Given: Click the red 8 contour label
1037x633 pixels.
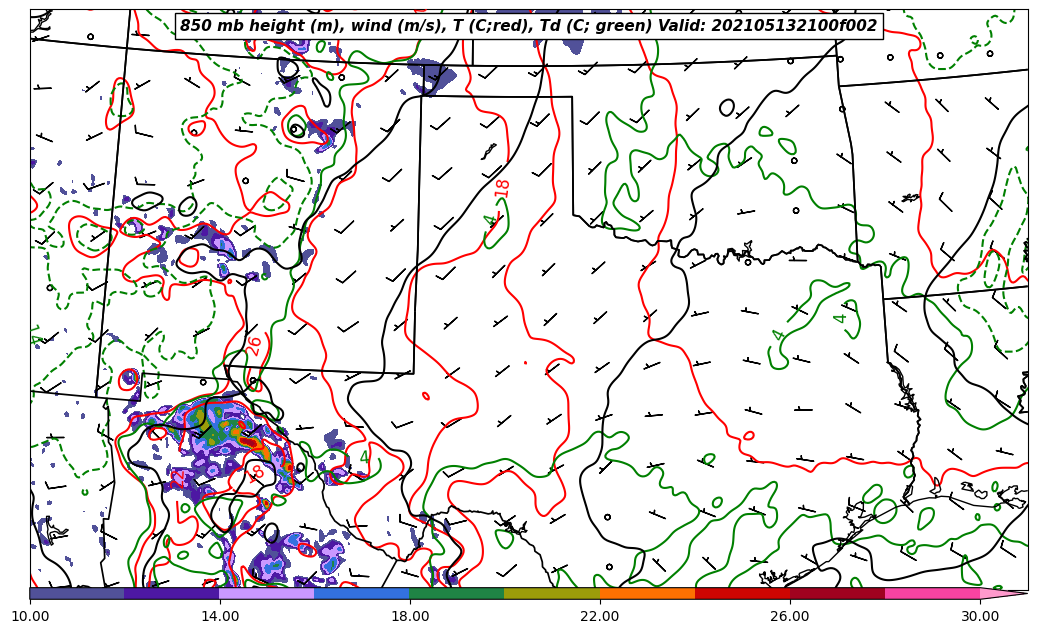Looking at the screenshot, I should click(258, 471).
